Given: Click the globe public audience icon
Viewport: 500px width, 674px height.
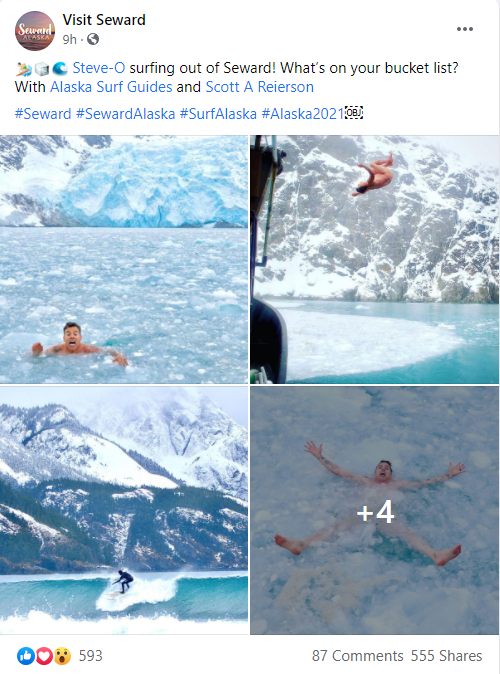Looking at the screenshot, I should (x=93, y=40).
